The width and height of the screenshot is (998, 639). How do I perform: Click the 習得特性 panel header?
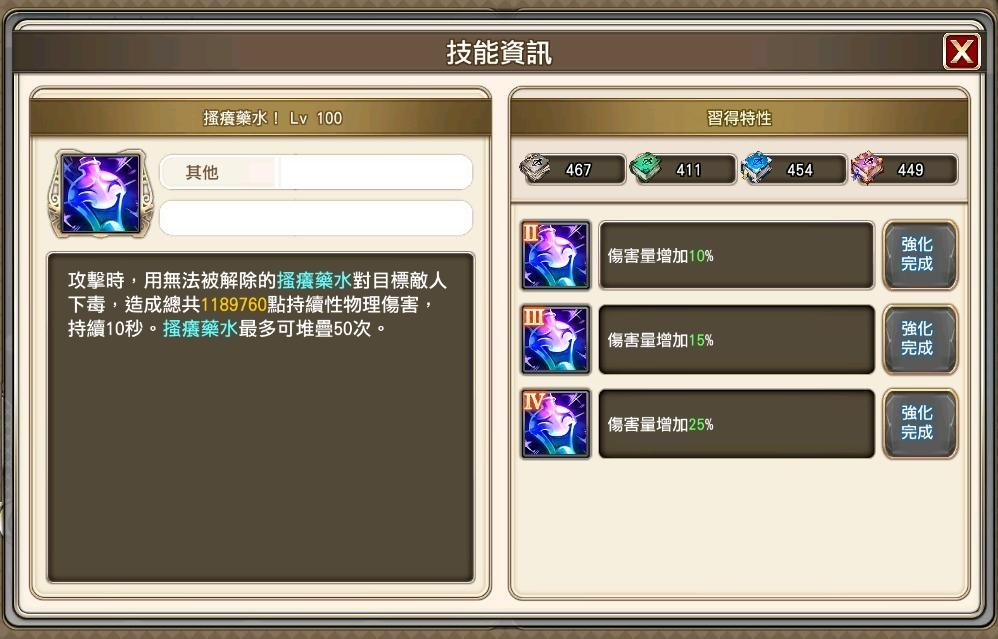[x=739, y=118]
